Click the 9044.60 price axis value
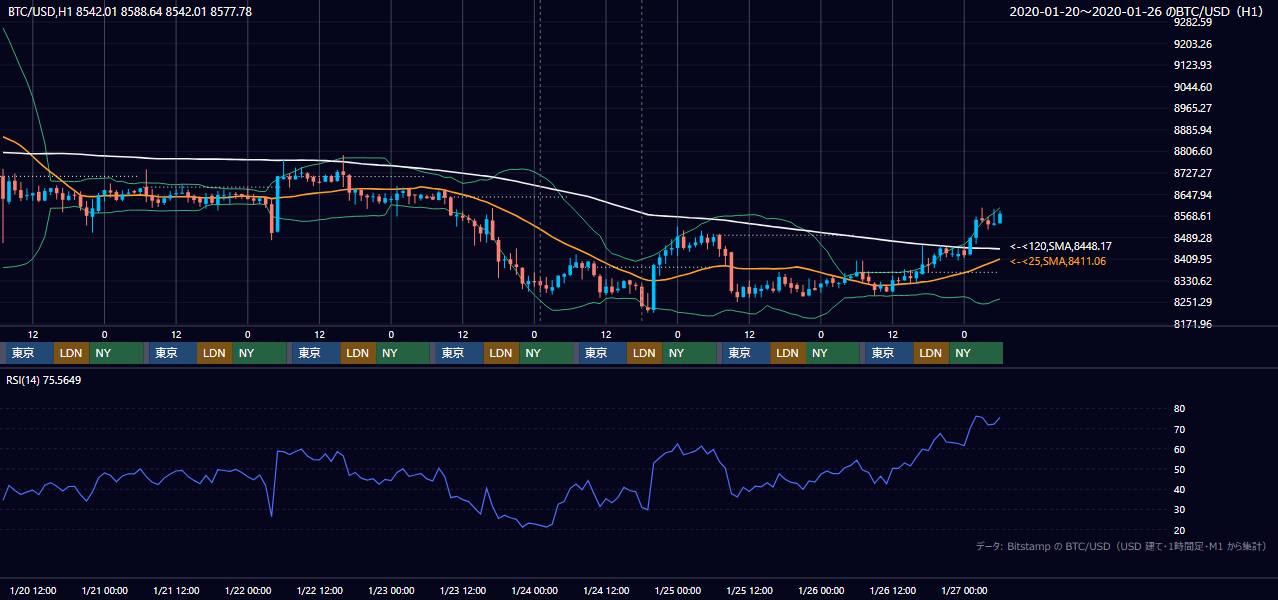 1193,87
